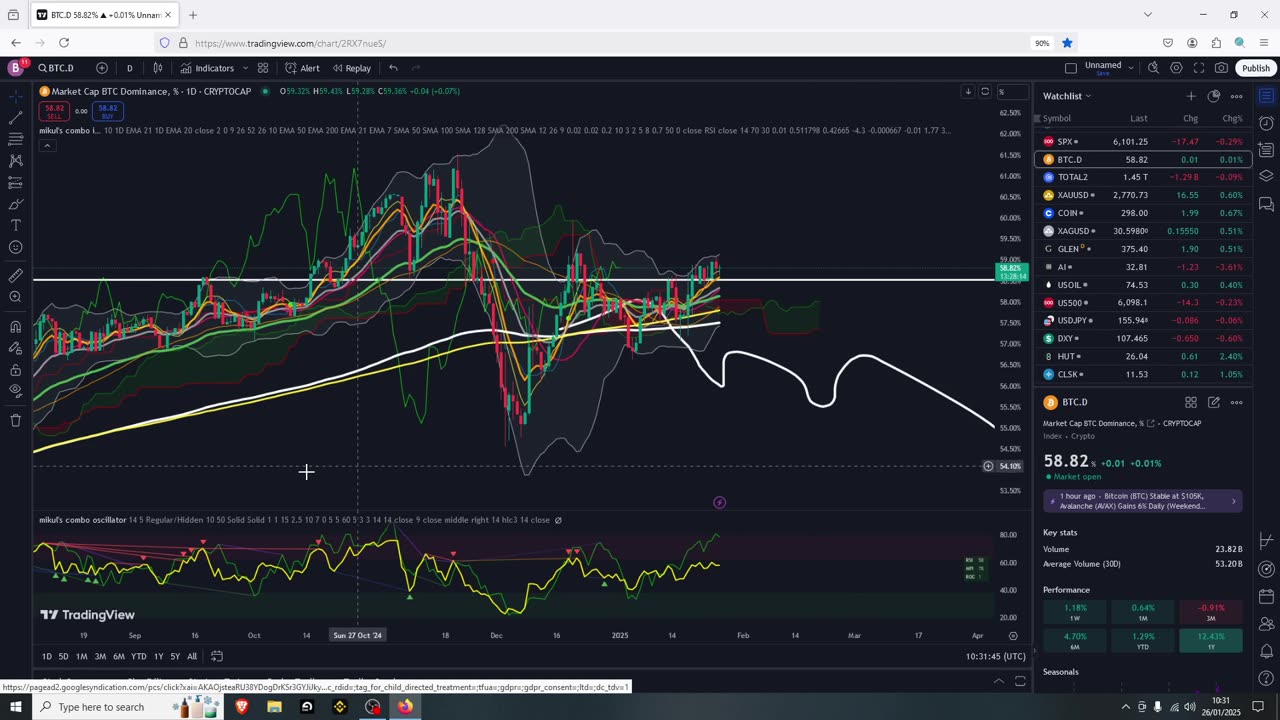This screenshot has width=1280, height=720.
Task: Collapse the indicator legend arrow
Action: pyautogui.click(x=46, y=145)
